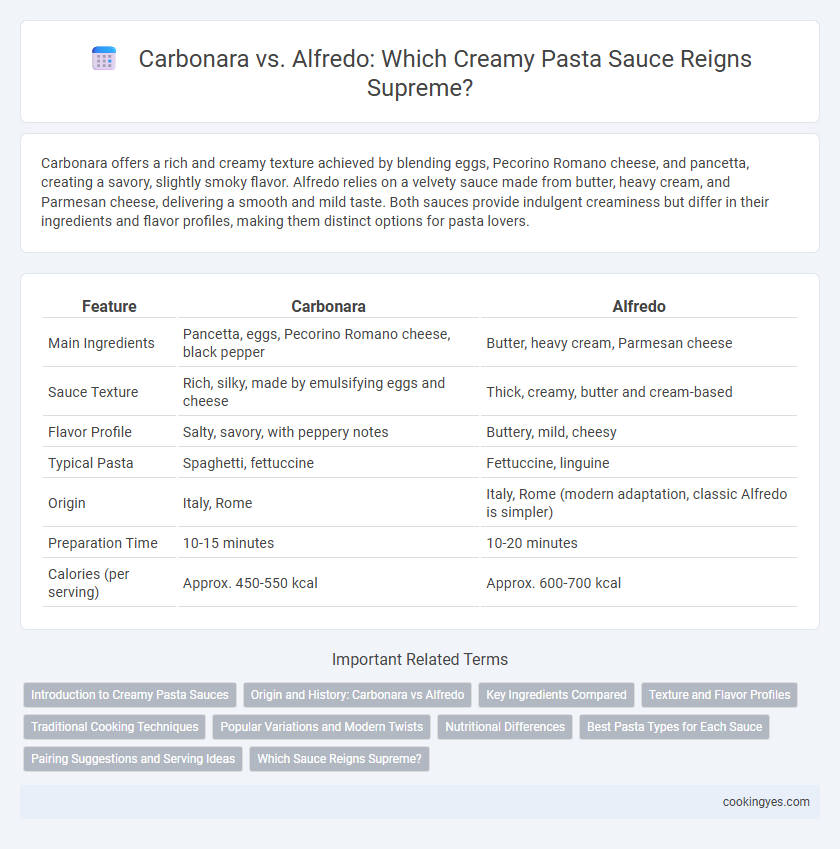Screen dimensions: 840x849
Task: Select the Main Ingredients row label
Action: (x=101, y=343)
